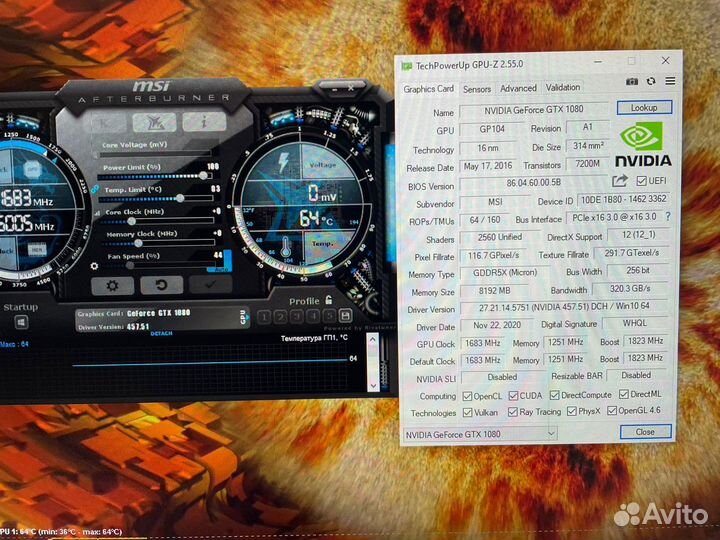The width and height of the screenshot is (720, 540).
Task: Click the NVIDIA logo in GPU-Z
Action: coord(642,144)
